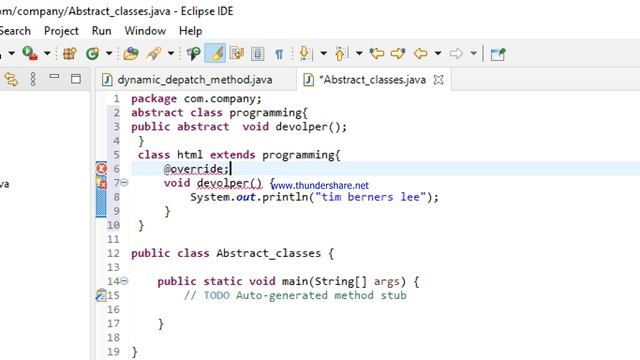Collapse the devolper method fold at line 7
Screen dimensions: 640x360
pos(124,182)
